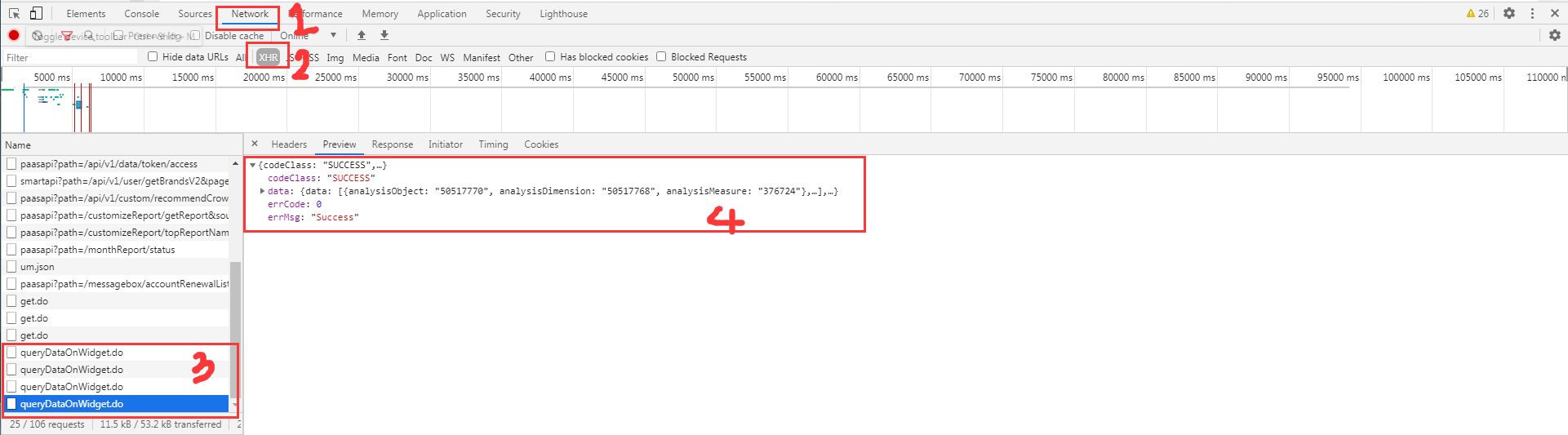Enable the Has blocked cookies checkbox
Screen dimensions: 1568x435
coord(550,56)
